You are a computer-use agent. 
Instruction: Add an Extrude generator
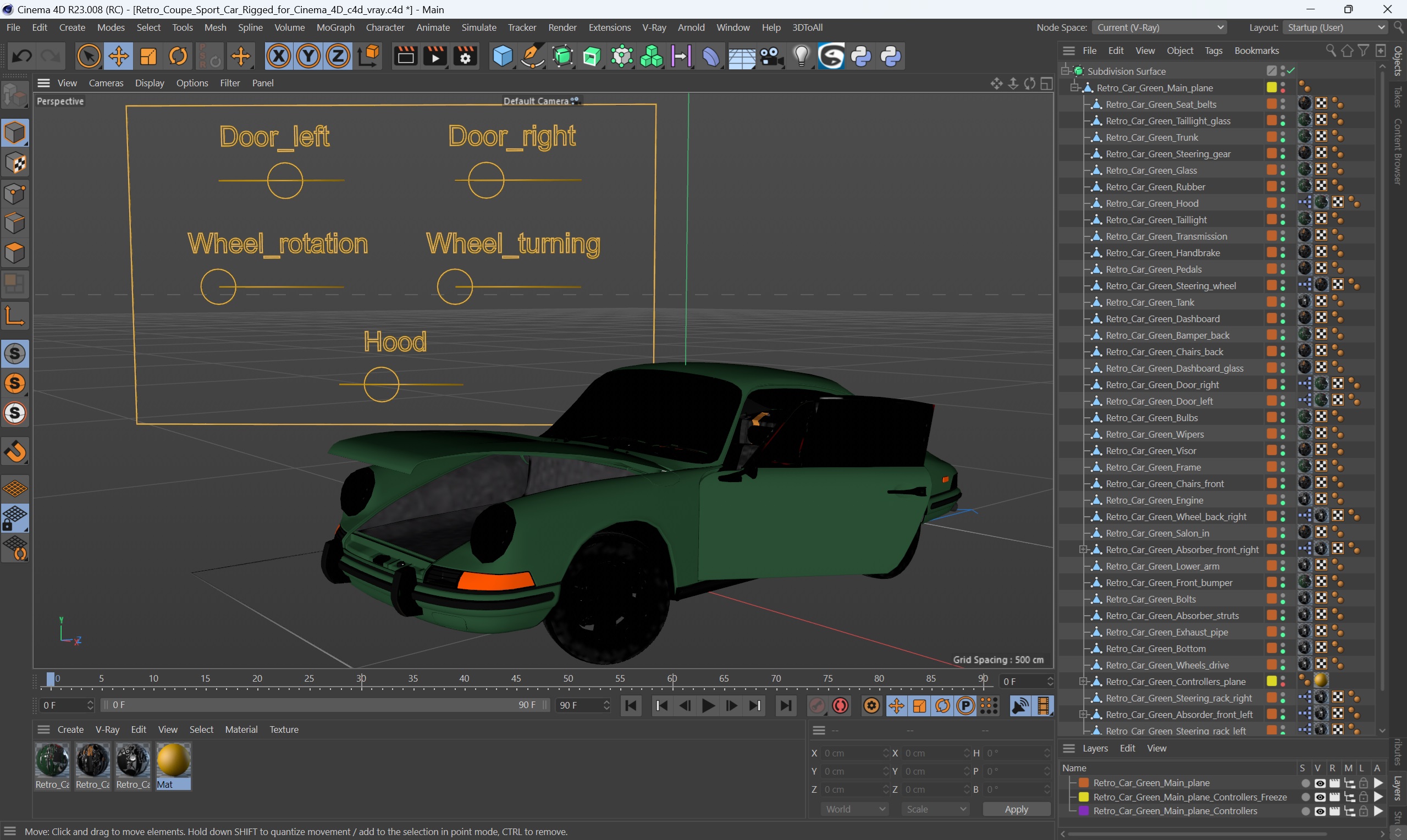click(592, 56)
